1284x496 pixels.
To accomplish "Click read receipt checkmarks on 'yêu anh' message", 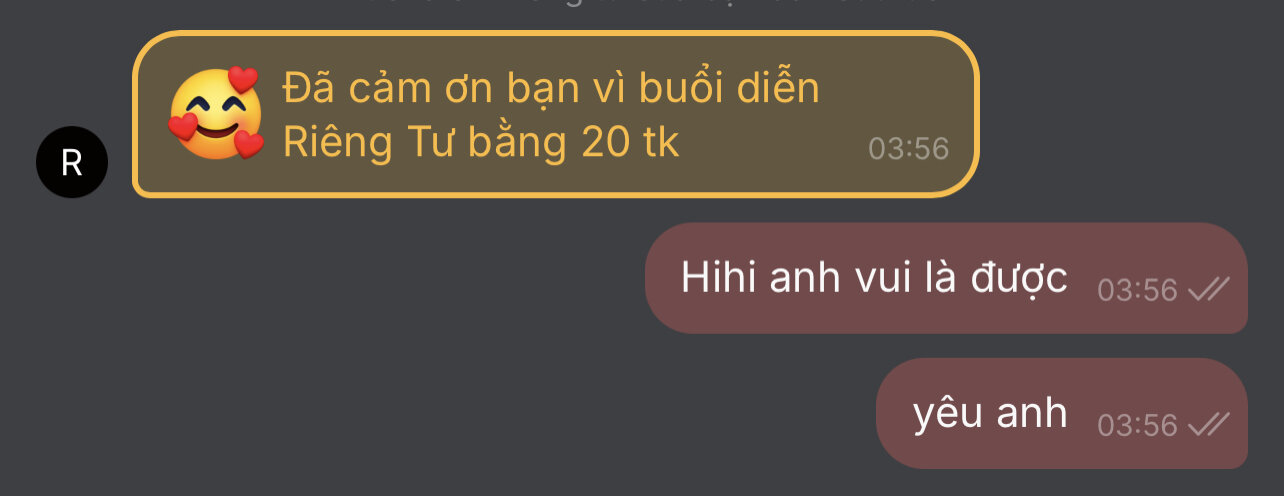I will coord(1209,426).
